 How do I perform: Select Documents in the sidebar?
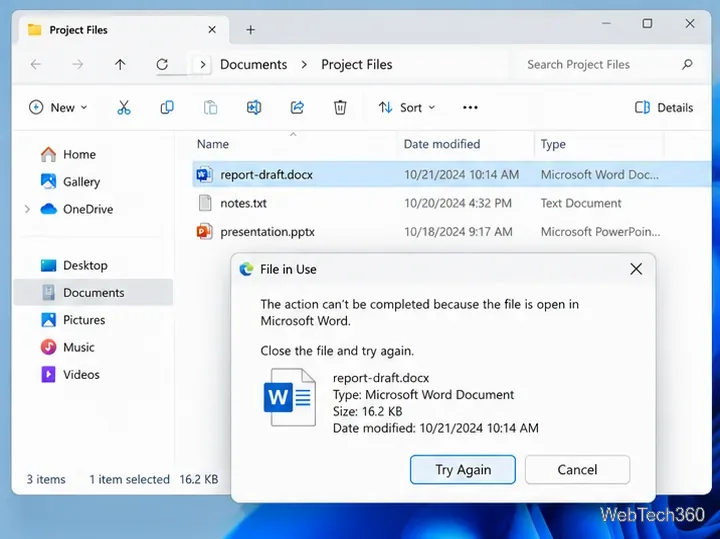click(93, 292)
